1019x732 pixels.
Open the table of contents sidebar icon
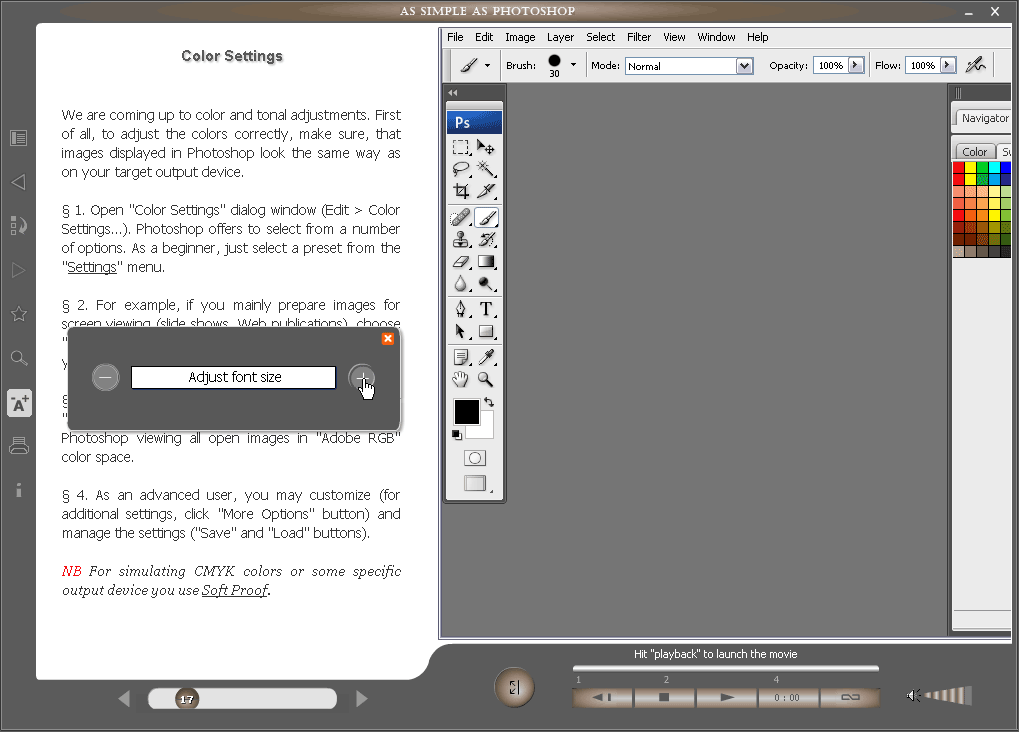click(18, 138)
